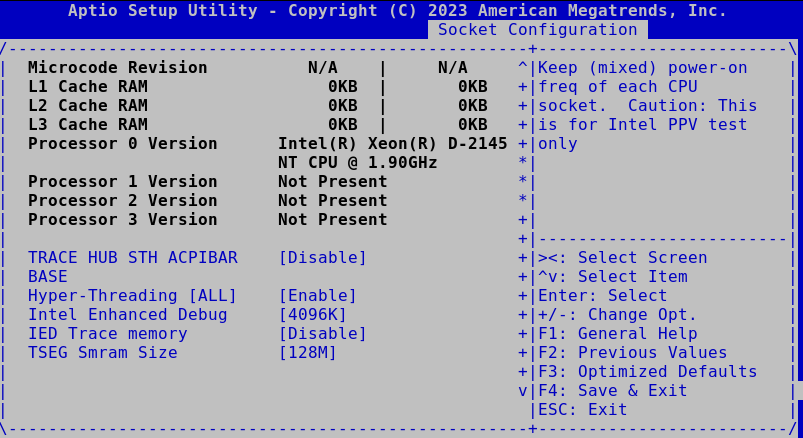The image size is (803, 438).
Task: Open TSEG Smram Size 128M options
Action: [307, 353]
